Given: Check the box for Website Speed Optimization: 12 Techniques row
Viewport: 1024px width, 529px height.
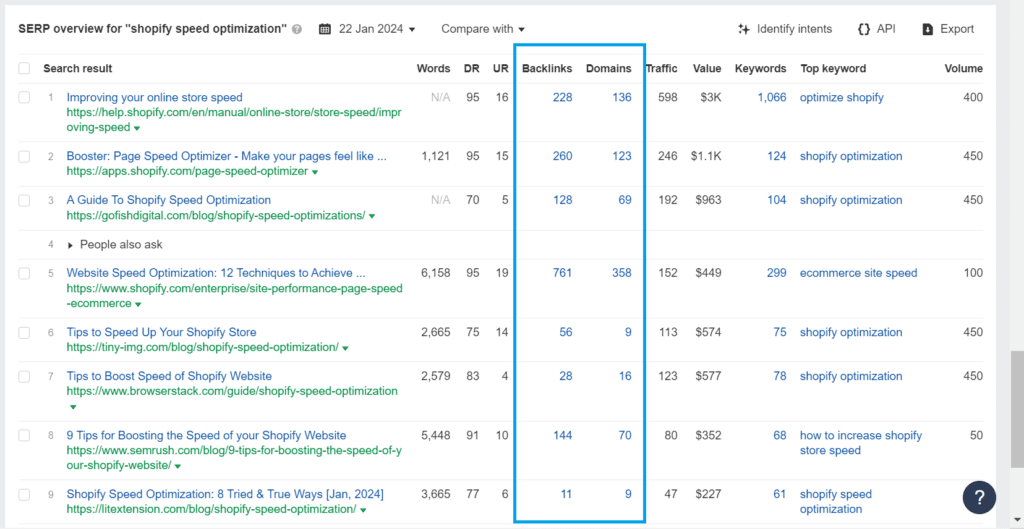Looking at the screenshot, I should [x=24, y=273].
